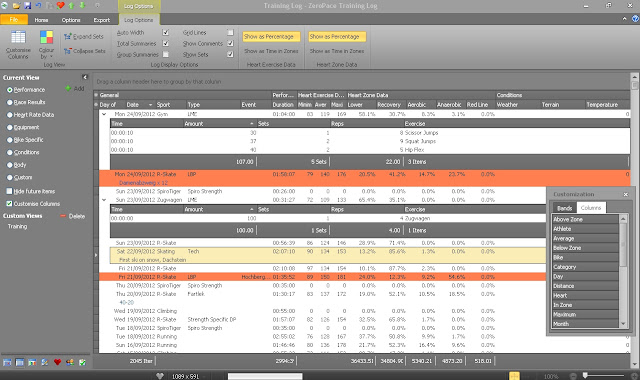This screenshot has height=380, width=640.
Task: Uncheck the Customise Columns checkbox in sidebar
Action: point(9,204)
